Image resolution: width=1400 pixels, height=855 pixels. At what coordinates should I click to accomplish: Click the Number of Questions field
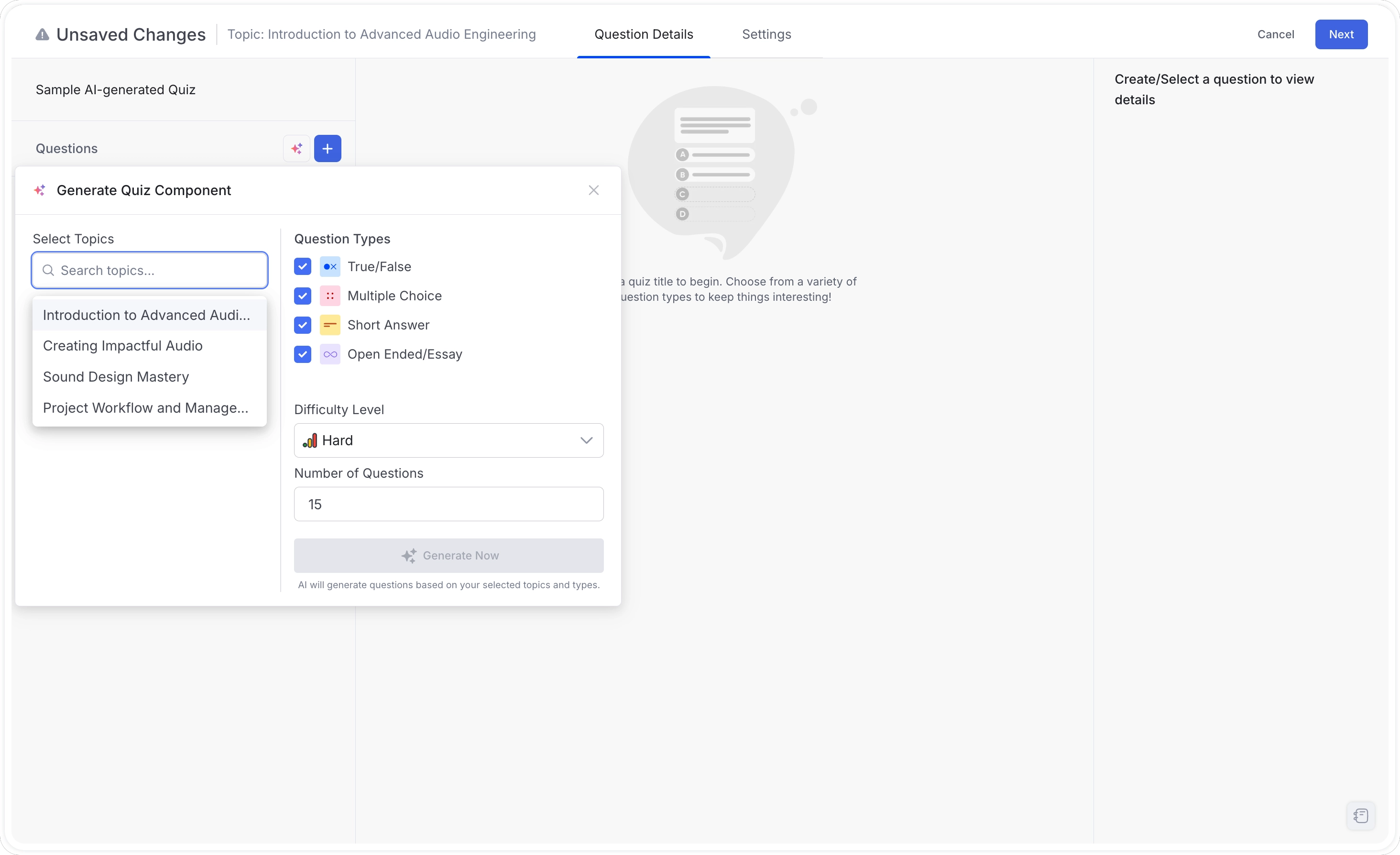click(448, 504)
